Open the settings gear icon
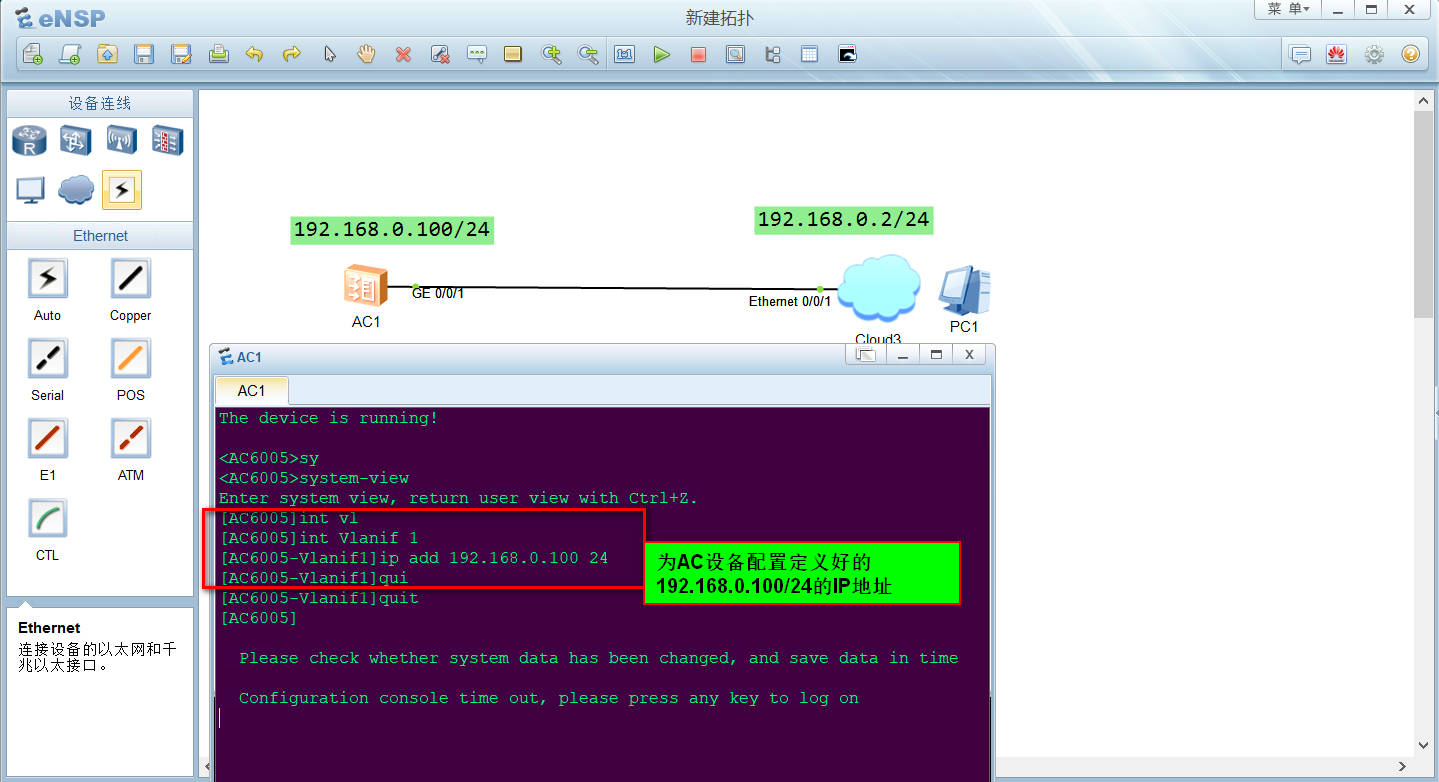 [x=1374, y=55]
